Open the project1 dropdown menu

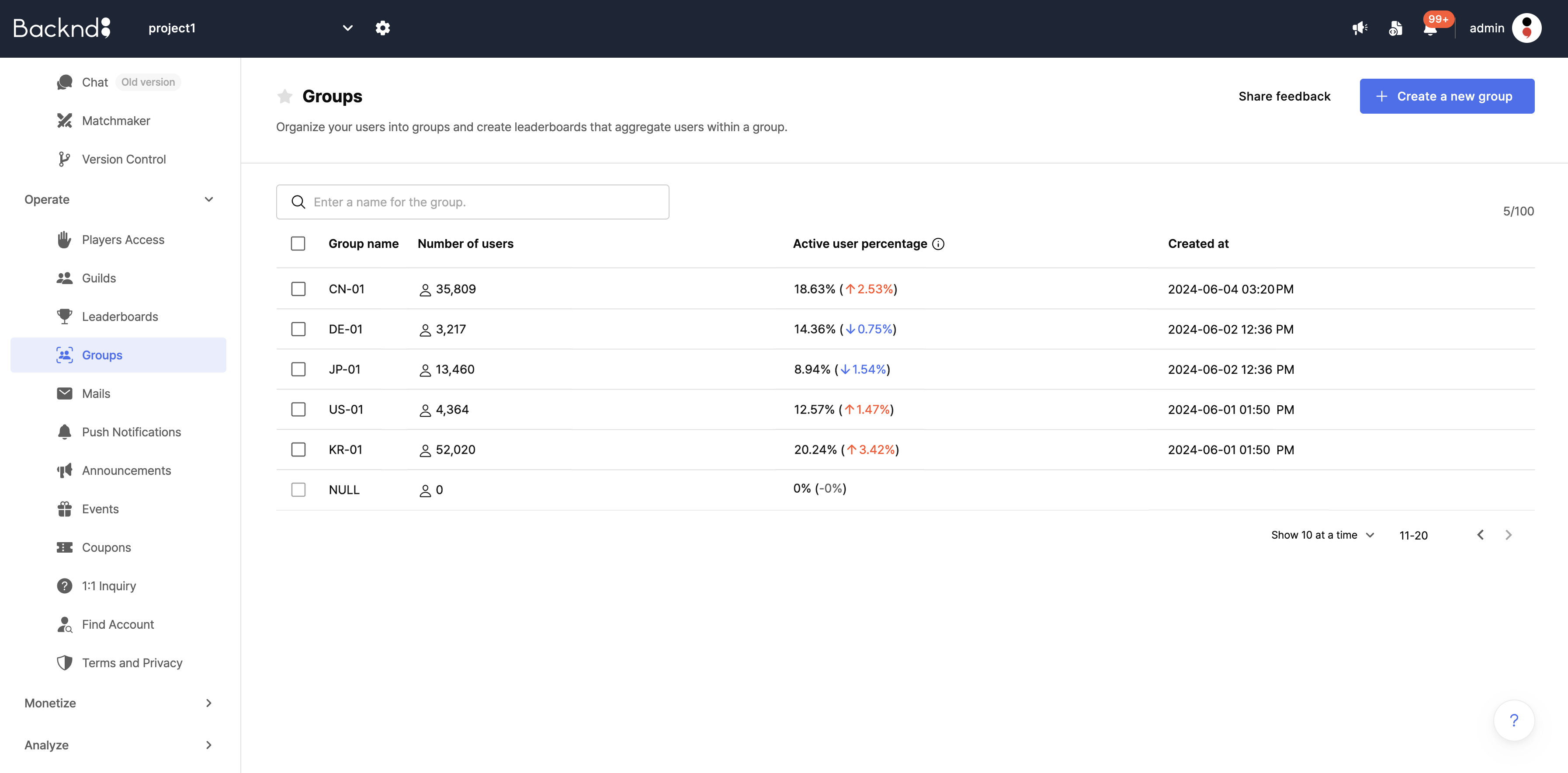347,27
